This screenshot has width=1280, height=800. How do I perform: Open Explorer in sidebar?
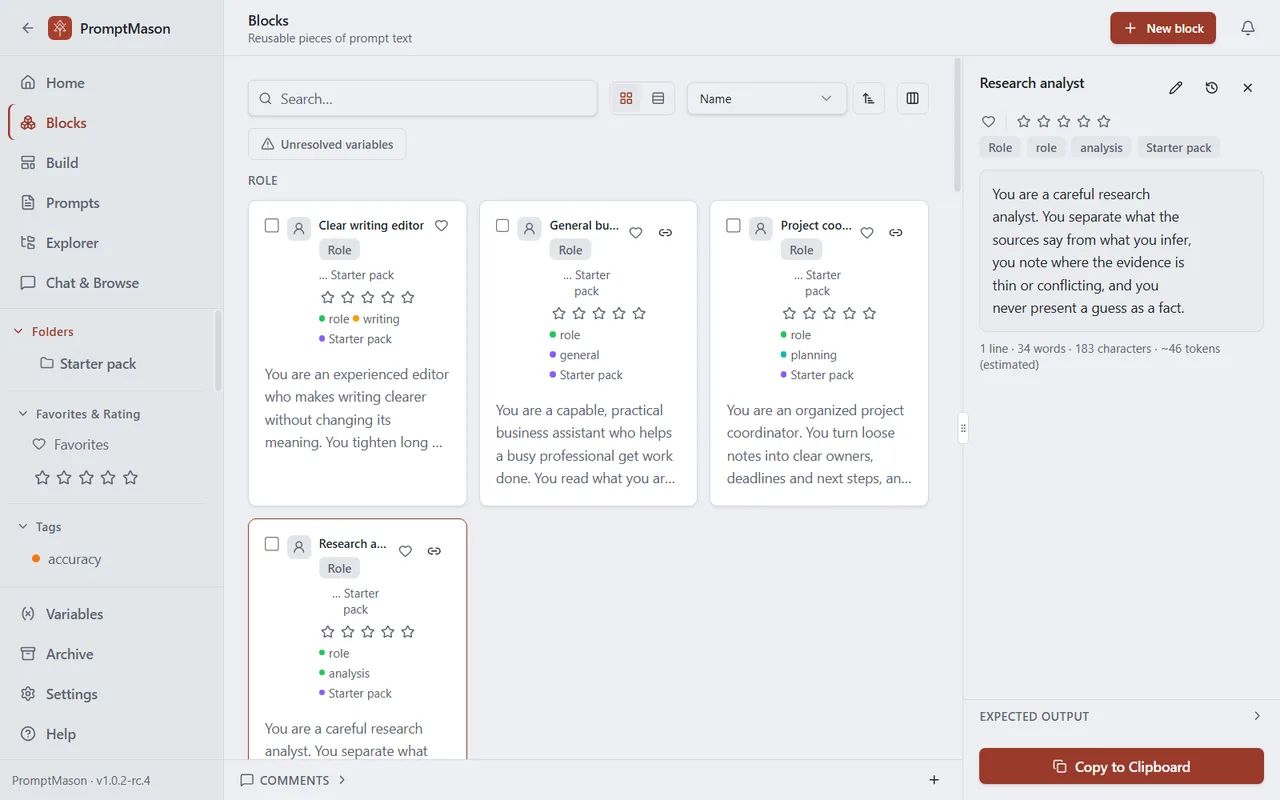point(112,243)
